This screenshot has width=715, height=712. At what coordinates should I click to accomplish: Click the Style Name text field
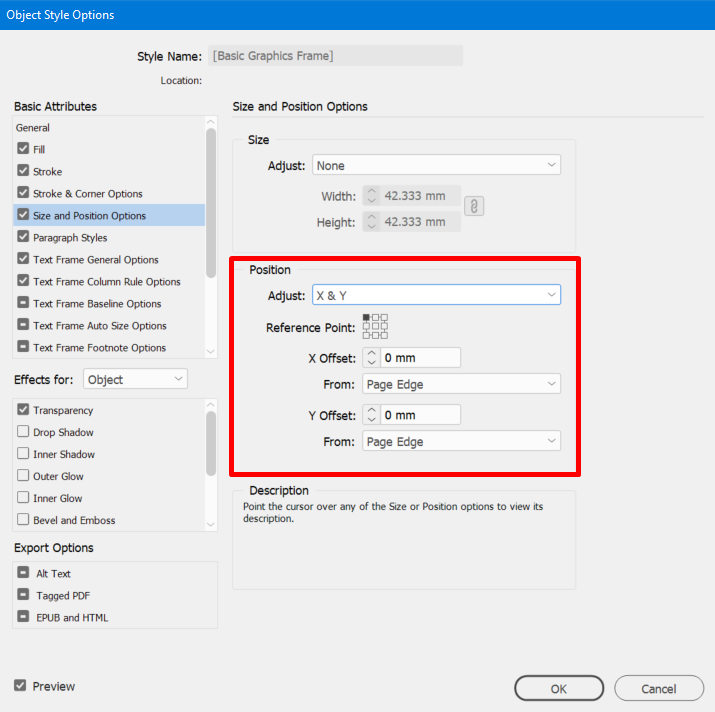pos(336,56)
